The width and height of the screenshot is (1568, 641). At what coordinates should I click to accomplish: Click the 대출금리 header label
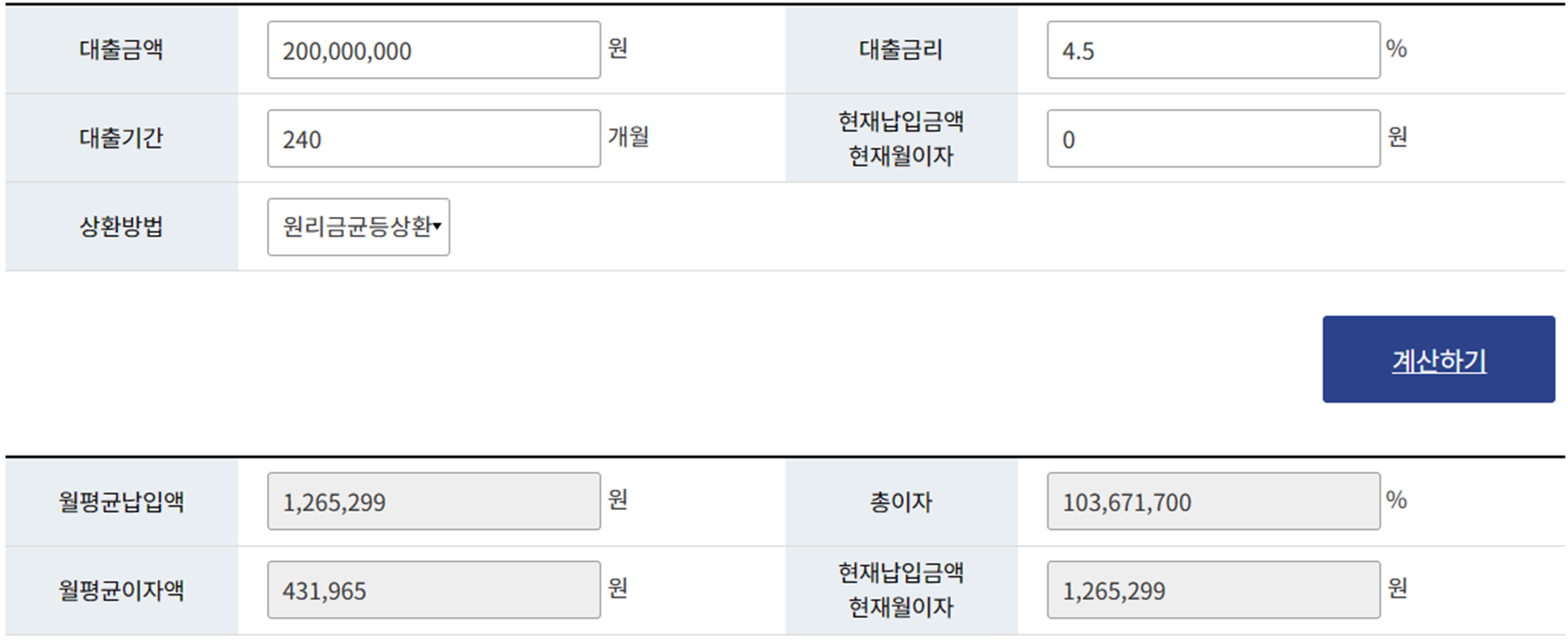[901, 50]
